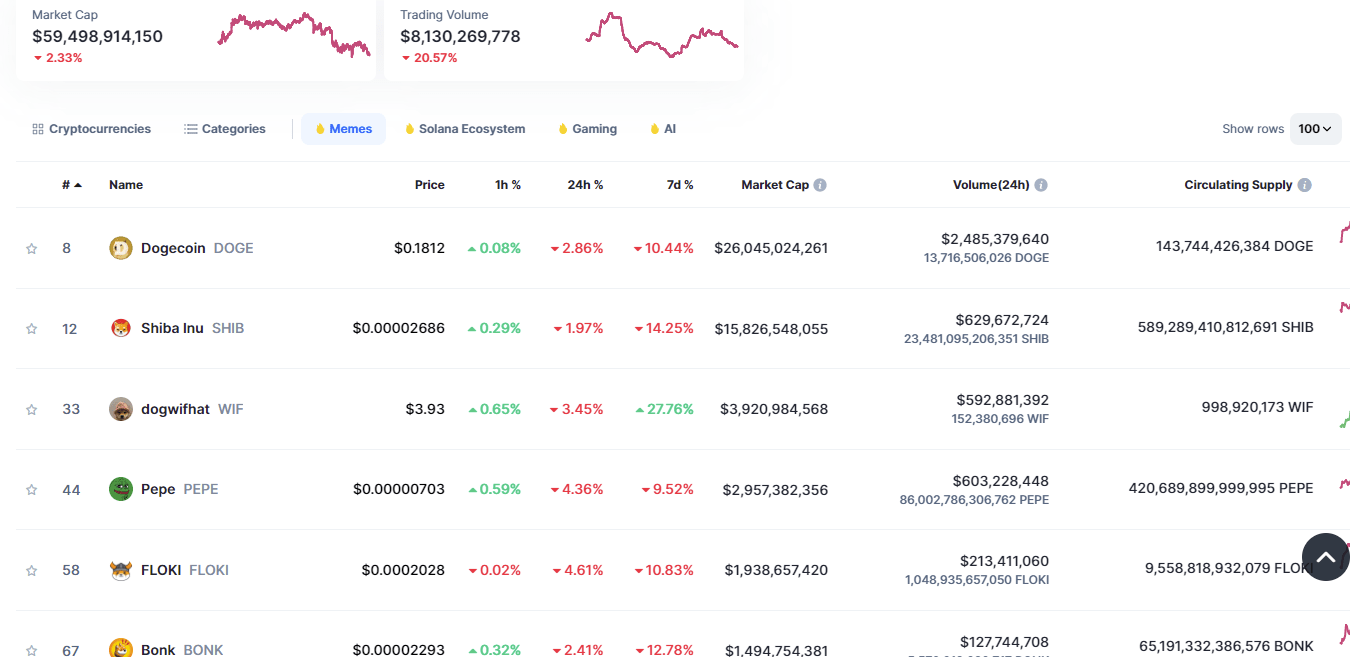Sort table by the # rank column
Viewport: 1366px width, 657px height.
[71, 185]
